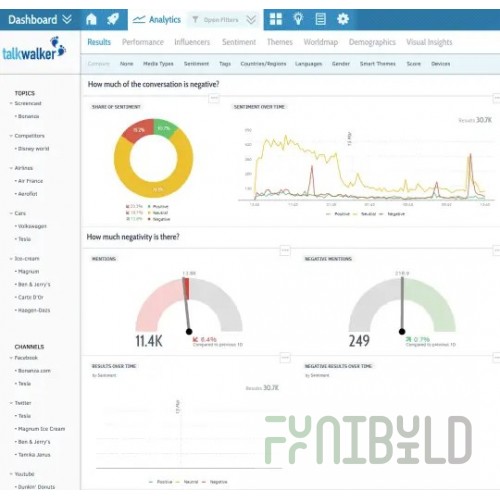Image resolution: width=500 pixels, height=500 pixels.
Task: Collapse the Airlines topic group
Action: coord(11,168)
